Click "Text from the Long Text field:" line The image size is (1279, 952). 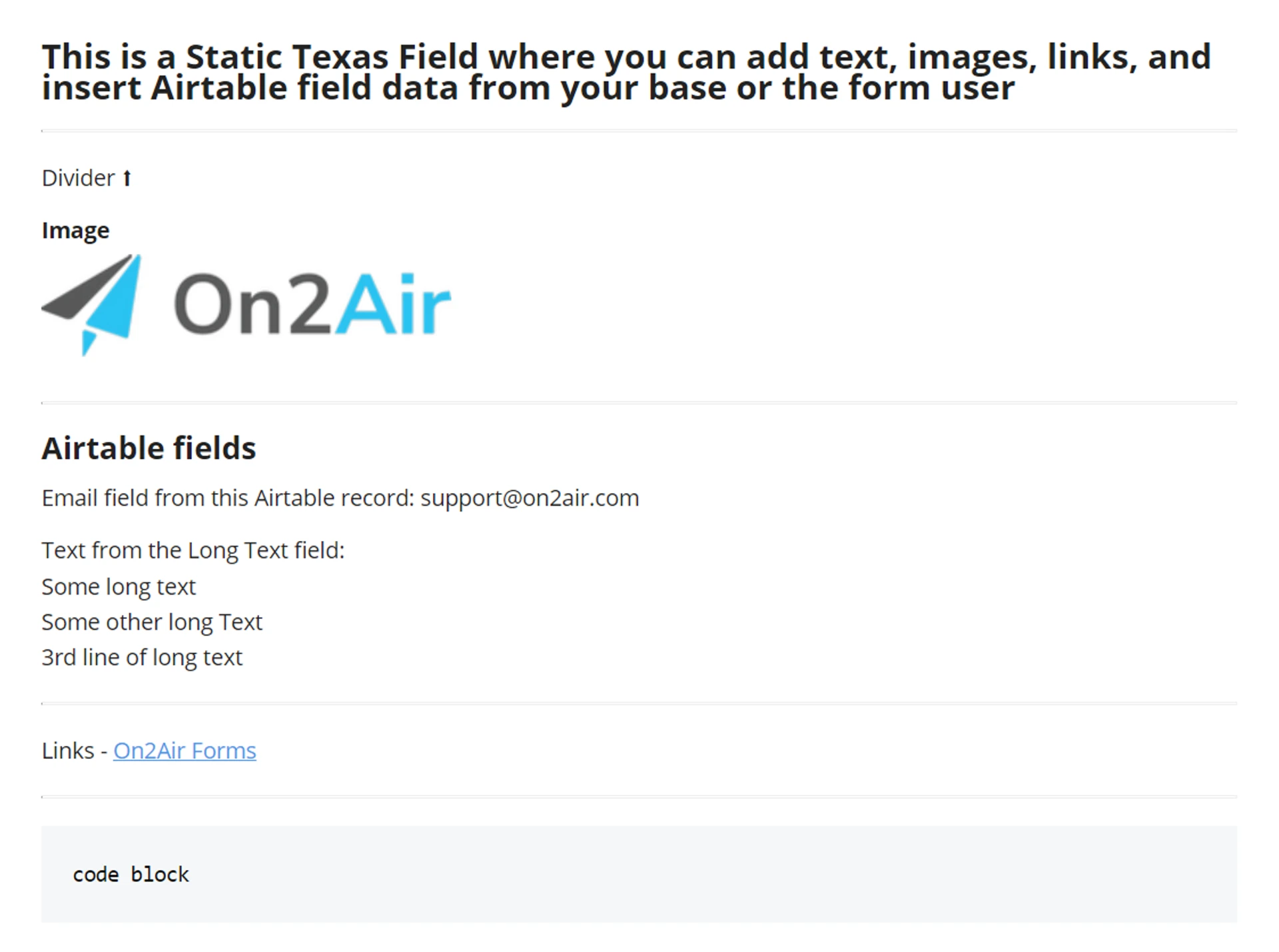coord(193,551)
